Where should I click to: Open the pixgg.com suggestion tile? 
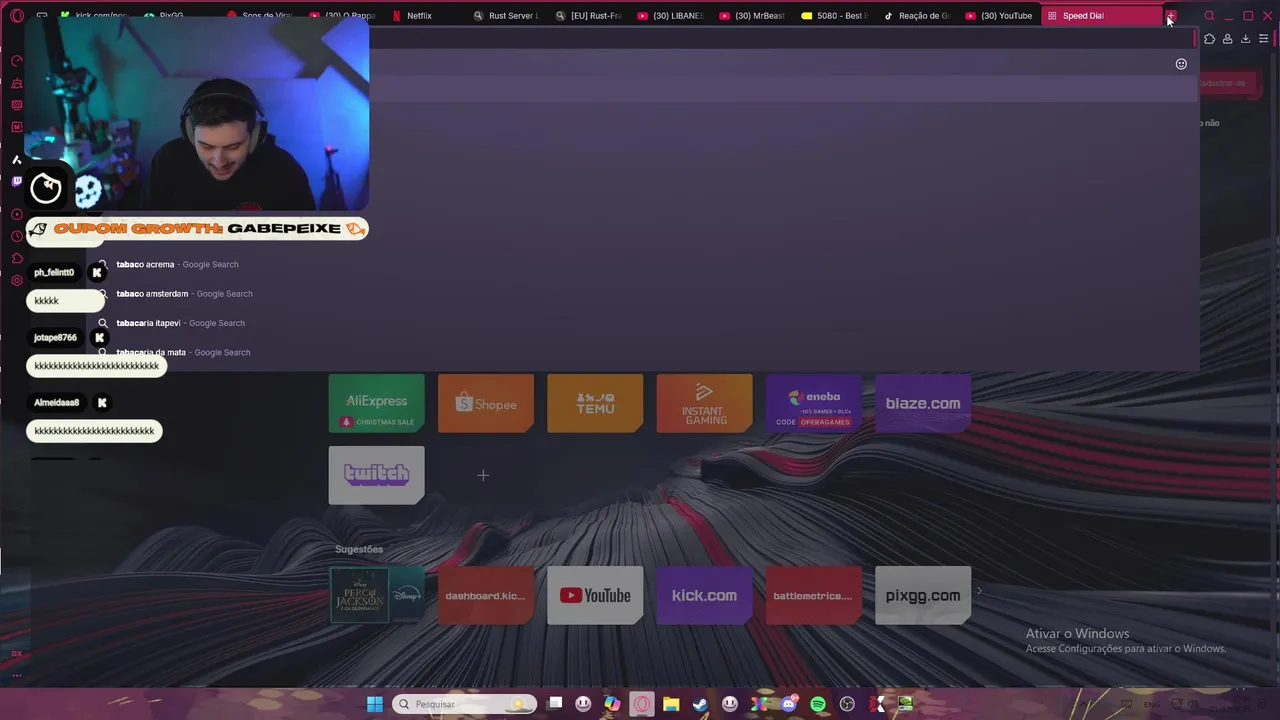[x=923, y=595]
